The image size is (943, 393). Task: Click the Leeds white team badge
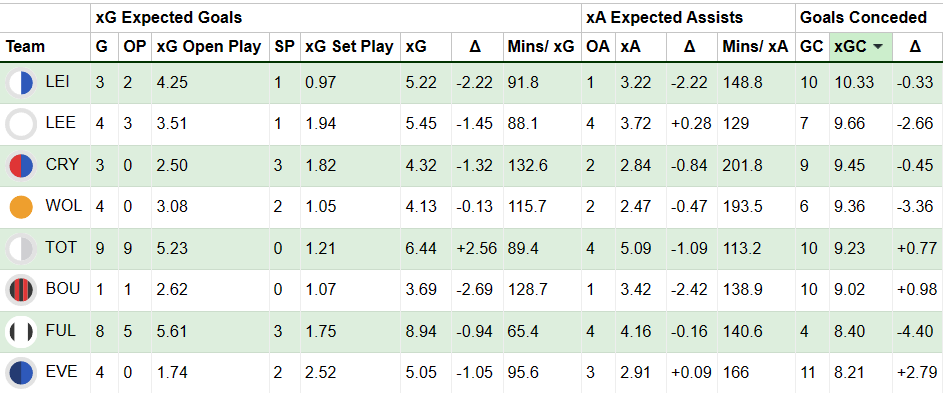21,125
